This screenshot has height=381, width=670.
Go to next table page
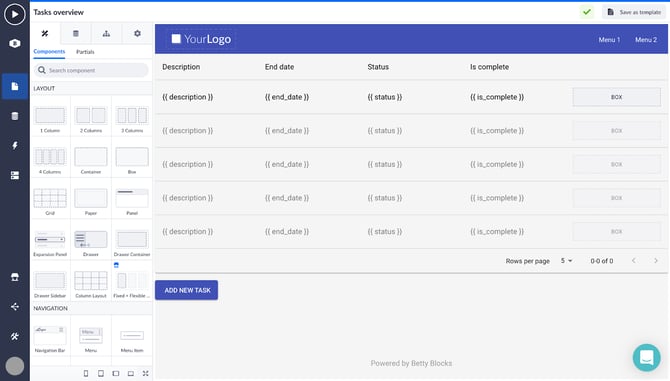[656, 261]
